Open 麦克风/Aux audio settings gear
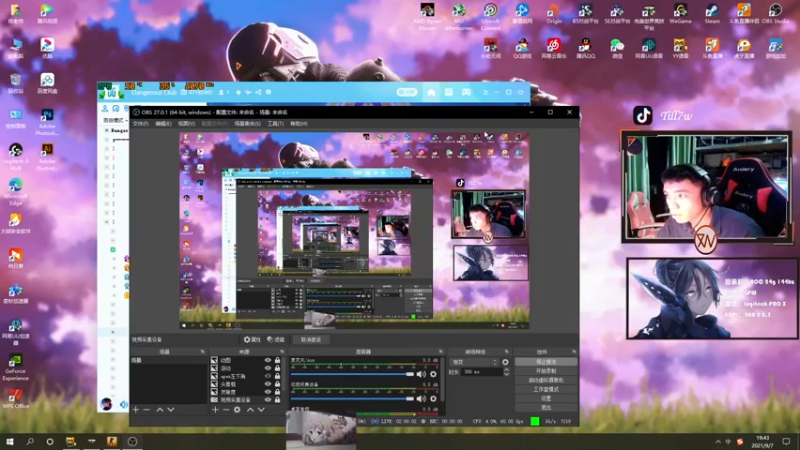 click(x=433, y=374)
